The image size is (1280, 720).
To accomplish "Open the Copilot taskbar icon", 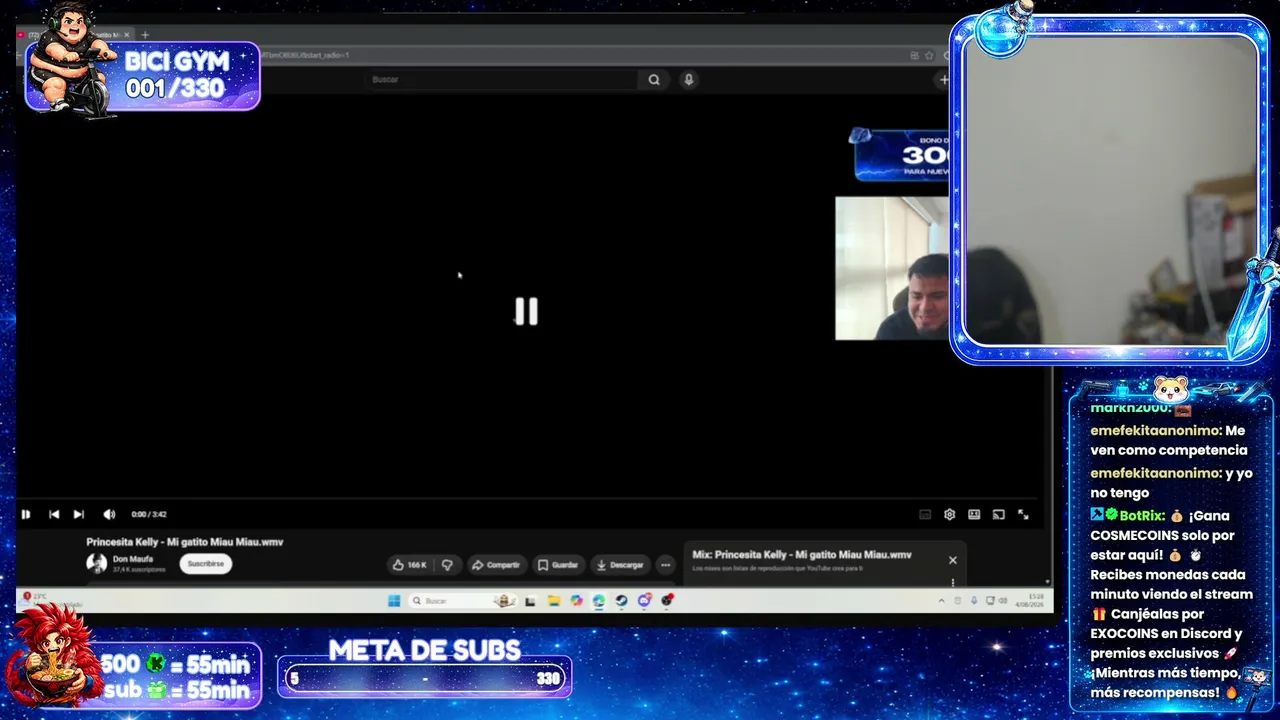I will point(576,601).
